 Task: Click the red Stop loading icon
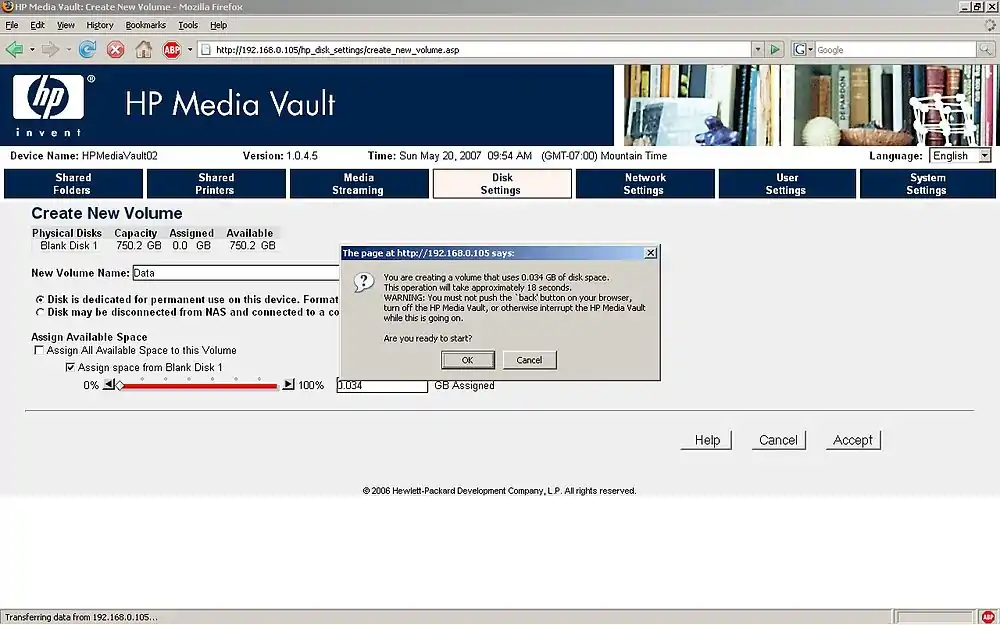[x=116, y=49]
